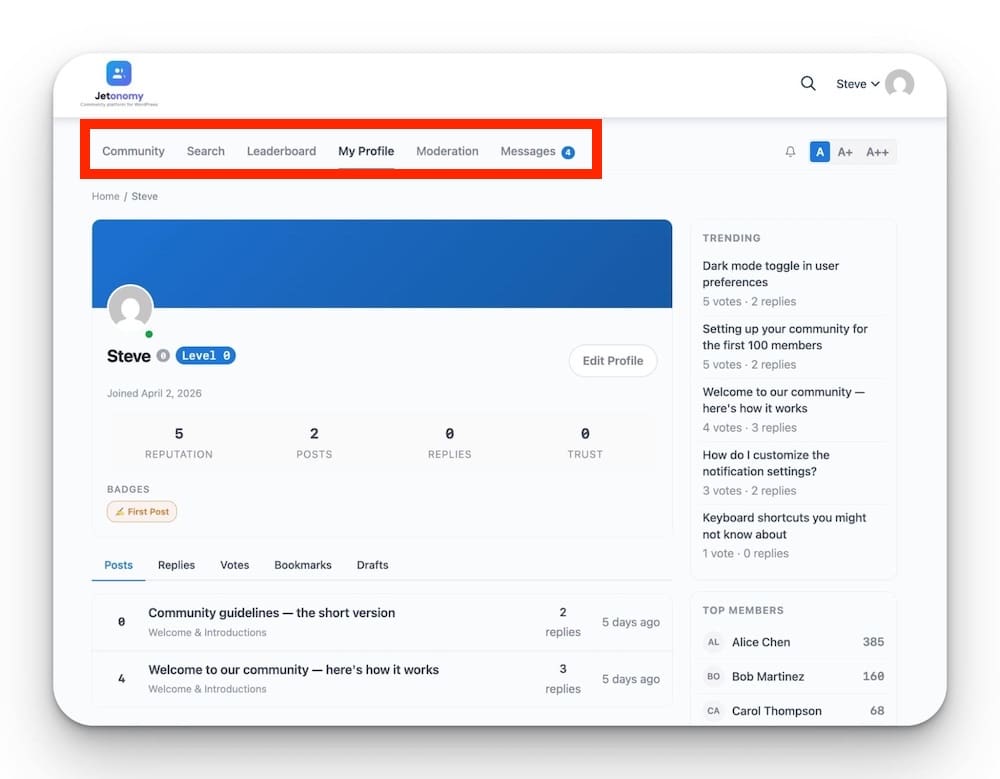Open trending notification settings topic
Viewport: 1000px width, 779px height.
(766, 463)
